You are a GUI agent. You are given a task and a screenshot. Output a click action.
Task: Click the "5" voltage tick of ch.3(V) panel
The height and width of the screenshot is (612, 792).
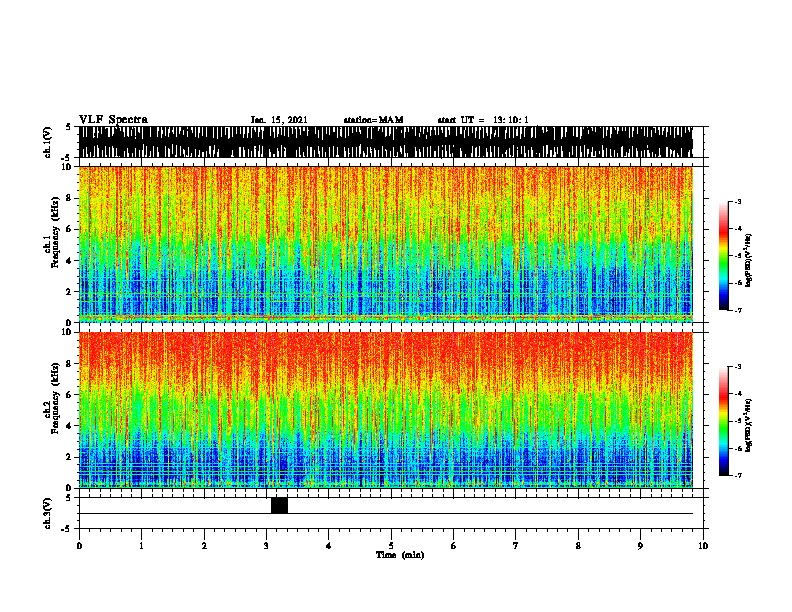(70, 498)
